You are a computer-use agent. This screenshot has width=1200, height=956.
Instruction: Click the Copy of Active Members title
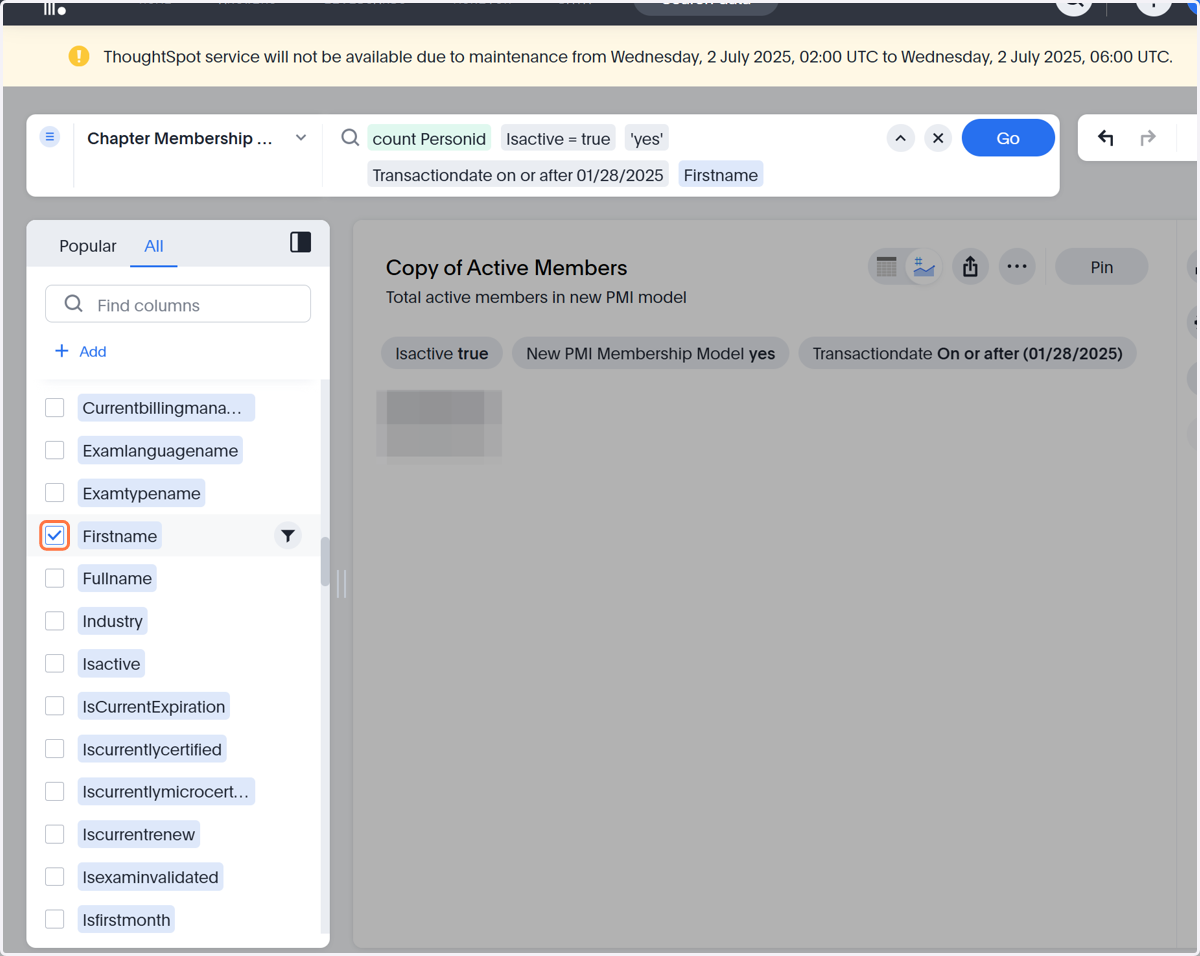tap(506, 267)
